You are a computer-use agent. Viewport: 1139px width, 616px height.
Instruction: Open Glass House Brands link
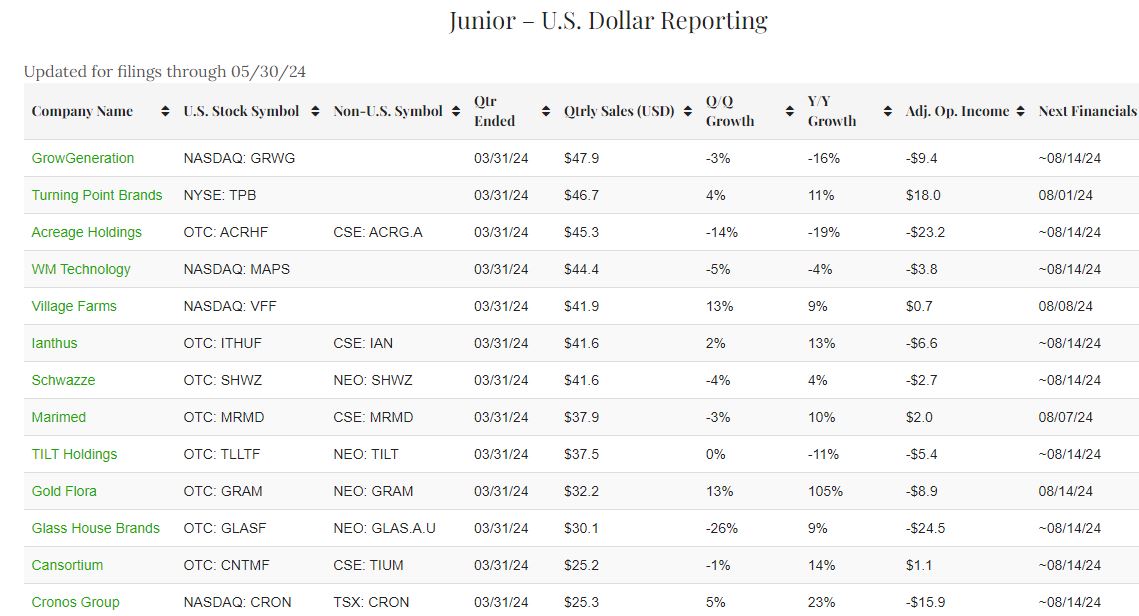(x=96, y=528)
